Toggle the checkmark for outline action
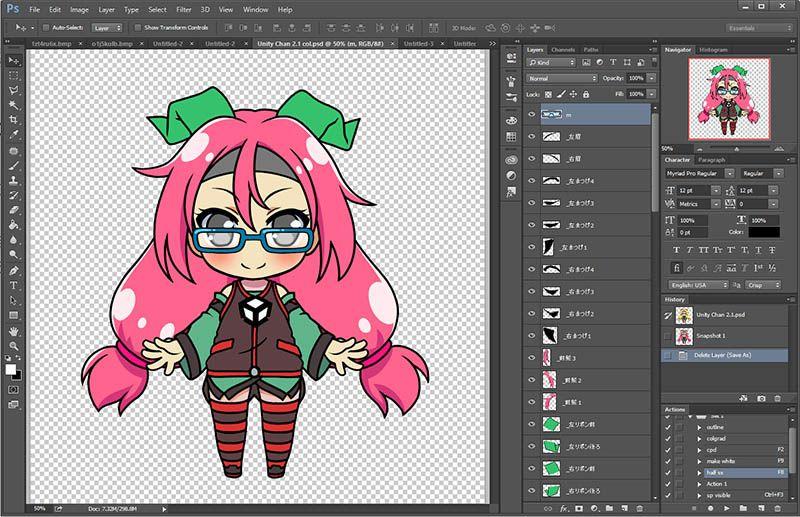Viewport: 800px width, 517px height. (x=668, y=427)
